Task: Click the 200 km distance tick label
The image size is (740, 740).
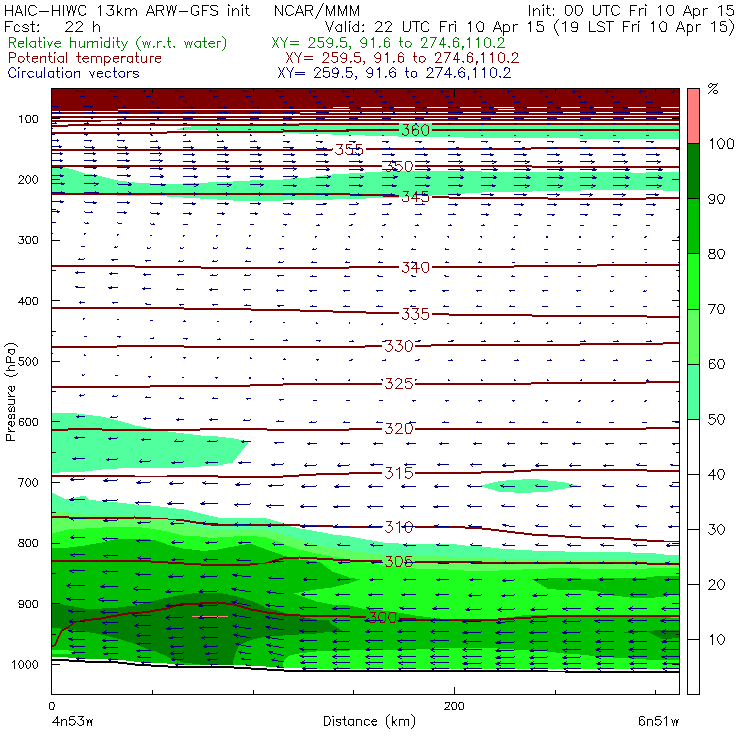Action: coord(454,706)
